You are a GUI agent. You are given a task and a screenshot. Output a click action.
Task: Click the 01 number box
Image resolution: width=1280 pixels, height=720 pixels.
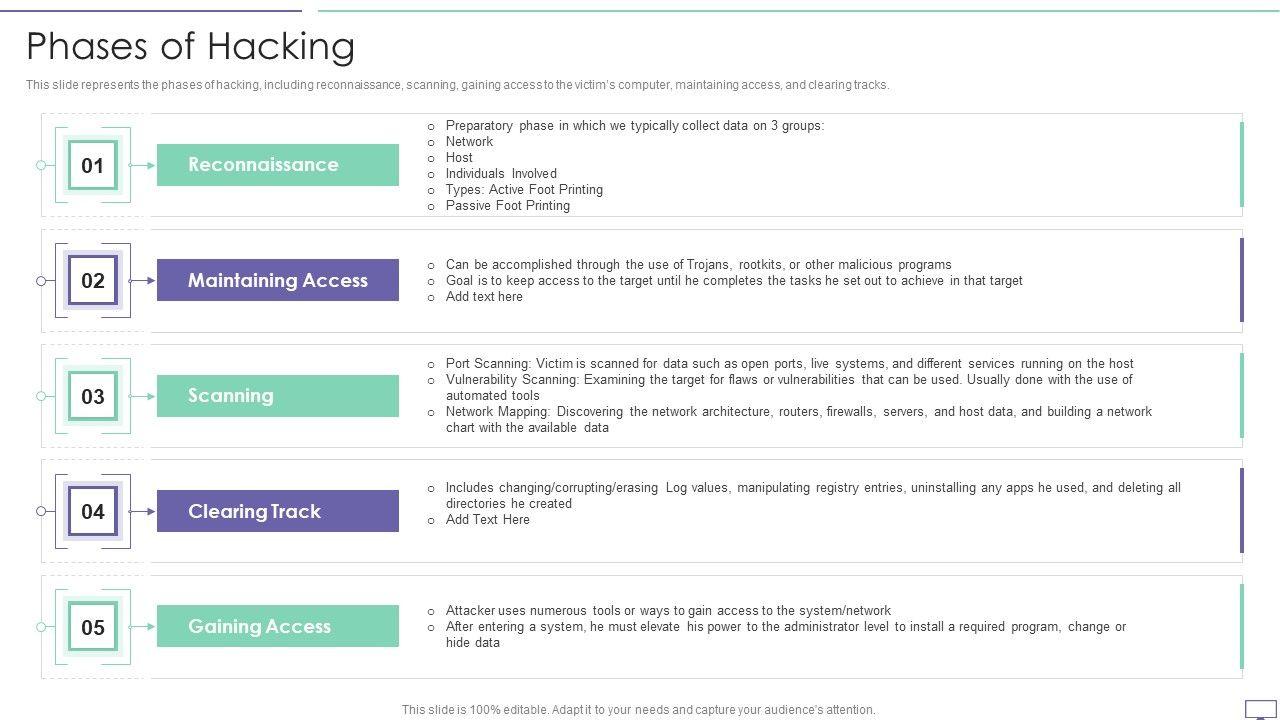tap(92, 165)
